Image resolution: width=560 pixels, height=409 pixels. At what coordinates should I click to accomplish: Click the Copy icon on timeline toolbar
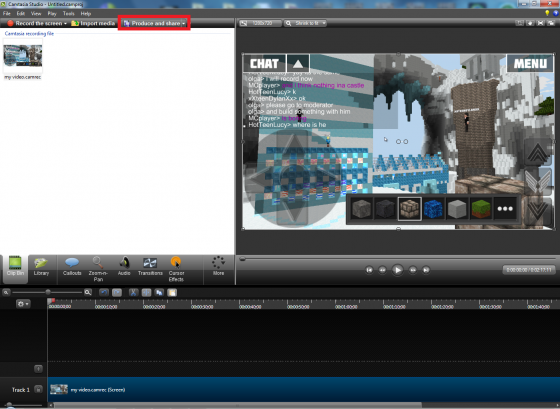pos(159,293)
